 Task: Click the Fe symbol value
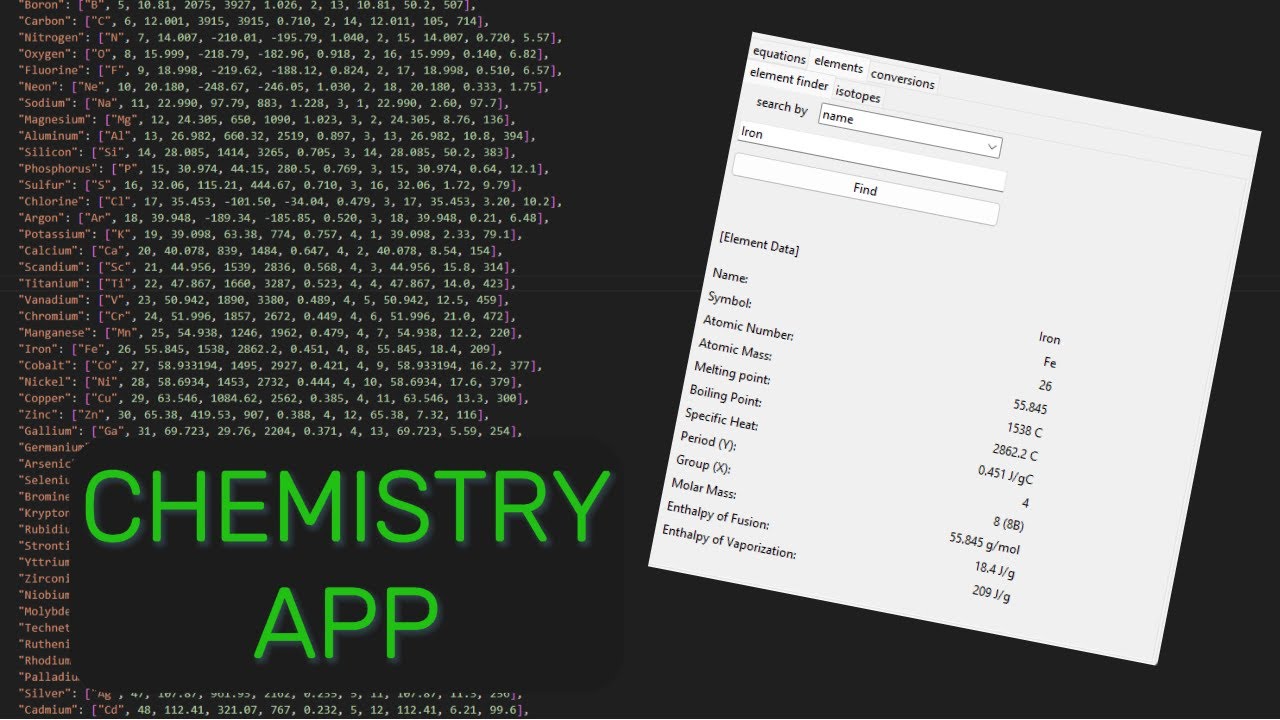coord(1050,363)
